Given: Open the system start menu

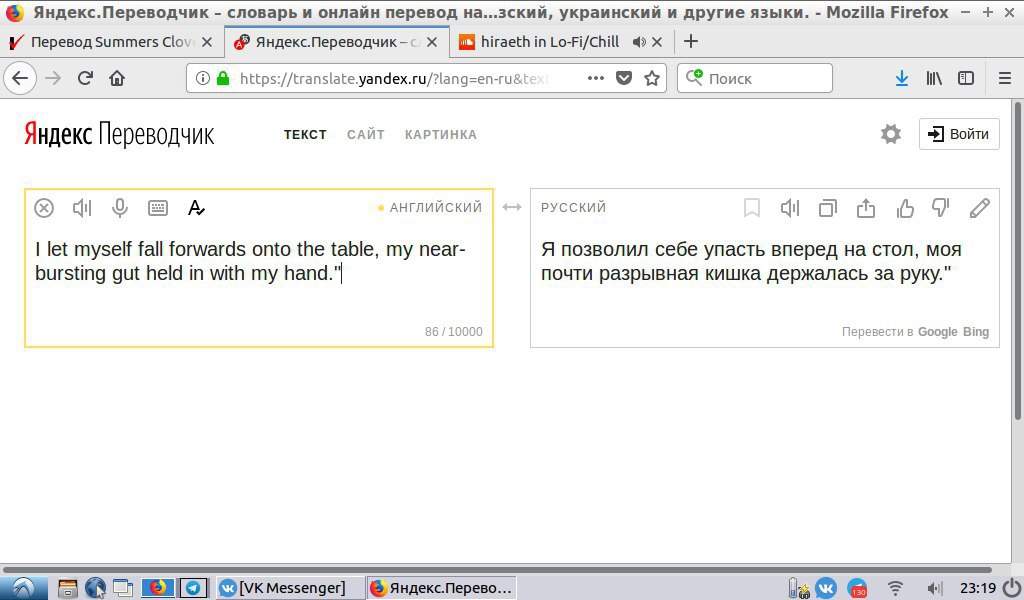Looking at the screenshot, I should pos(24,588).
